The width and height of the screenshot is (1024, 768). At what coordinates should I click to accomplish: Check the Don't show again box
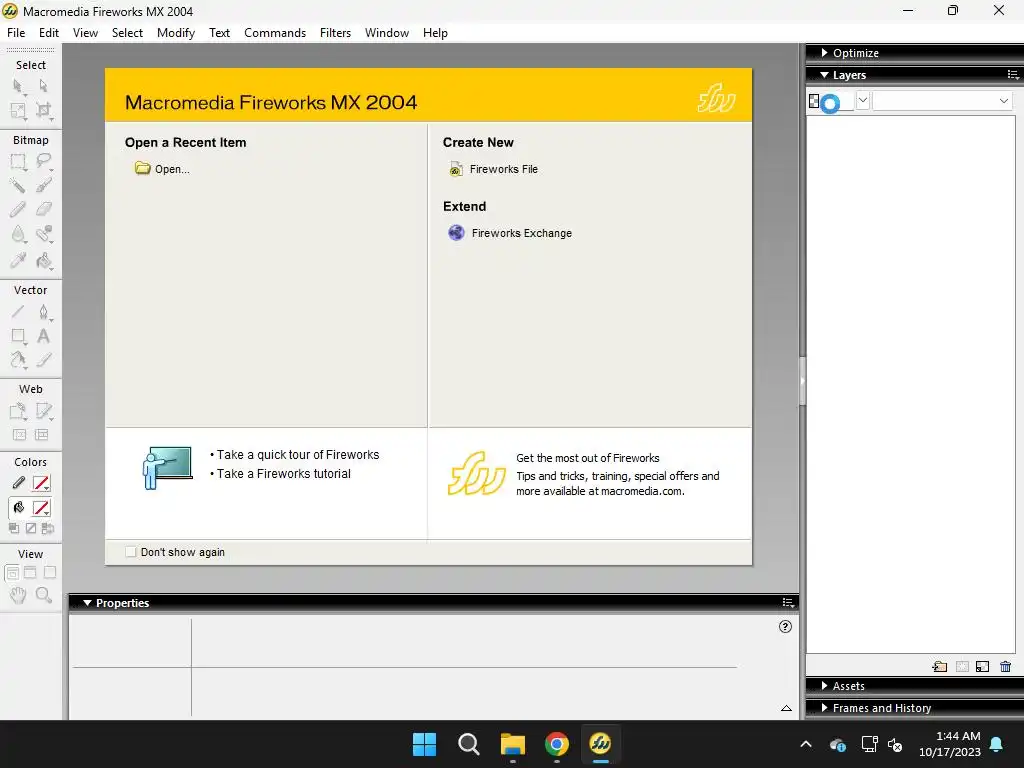point(131,552)
